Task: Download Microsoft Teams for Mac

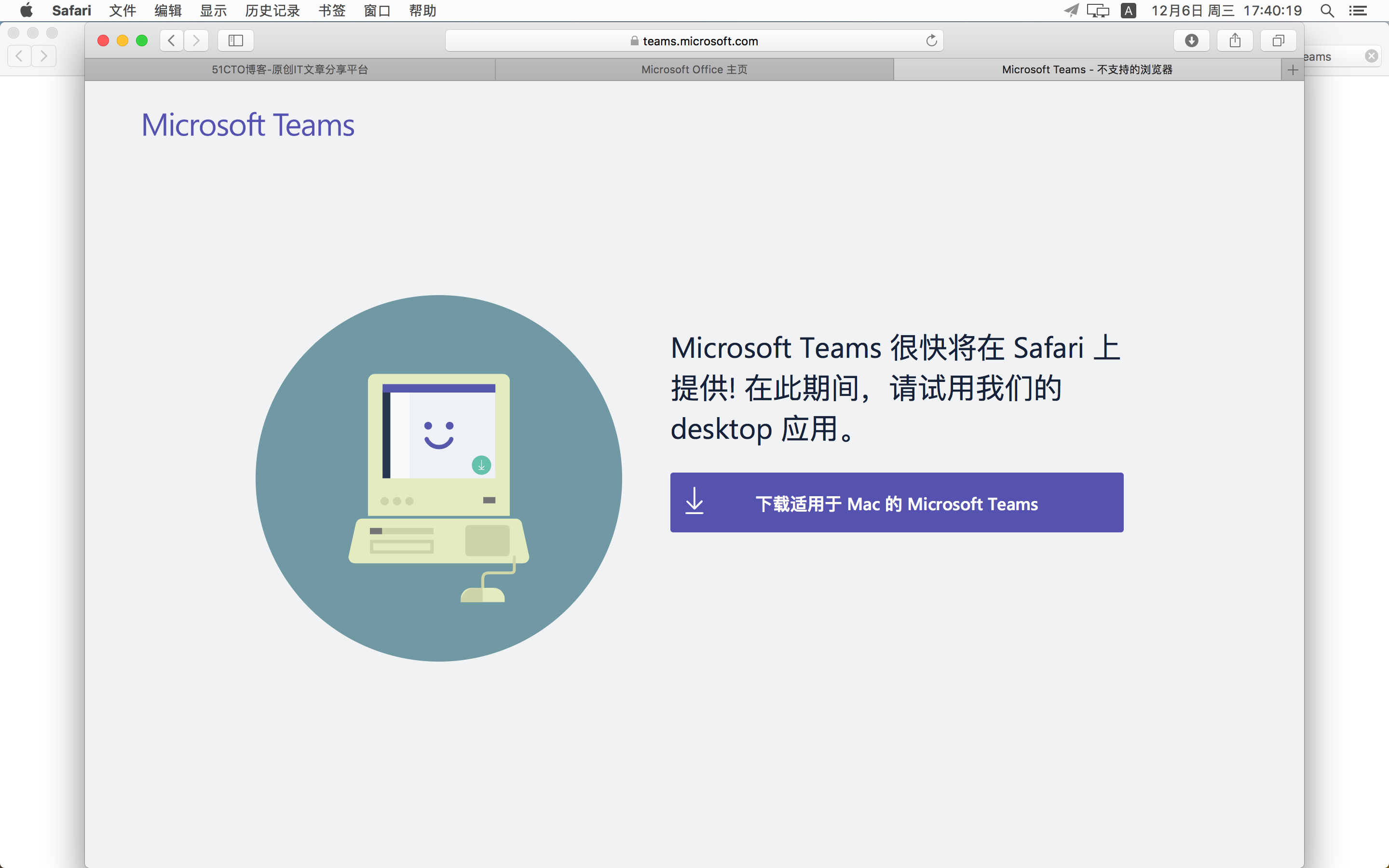Action: click(x=897, y=502)
